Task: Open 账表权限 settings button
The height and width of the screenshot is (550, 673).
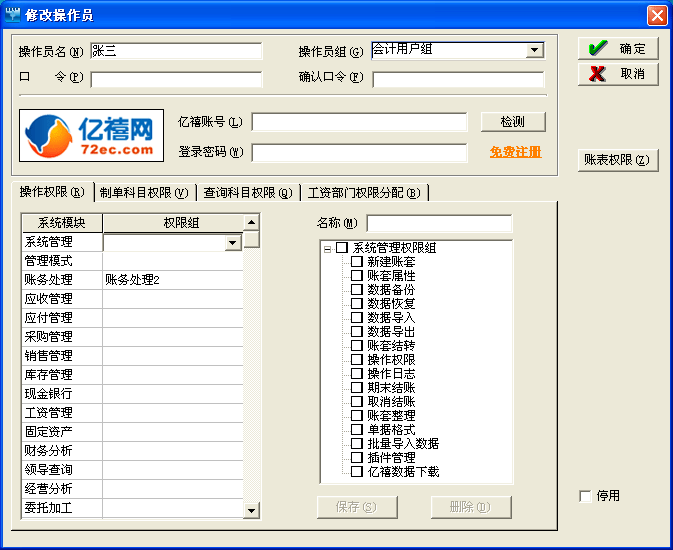Action: tap(617, 160)
